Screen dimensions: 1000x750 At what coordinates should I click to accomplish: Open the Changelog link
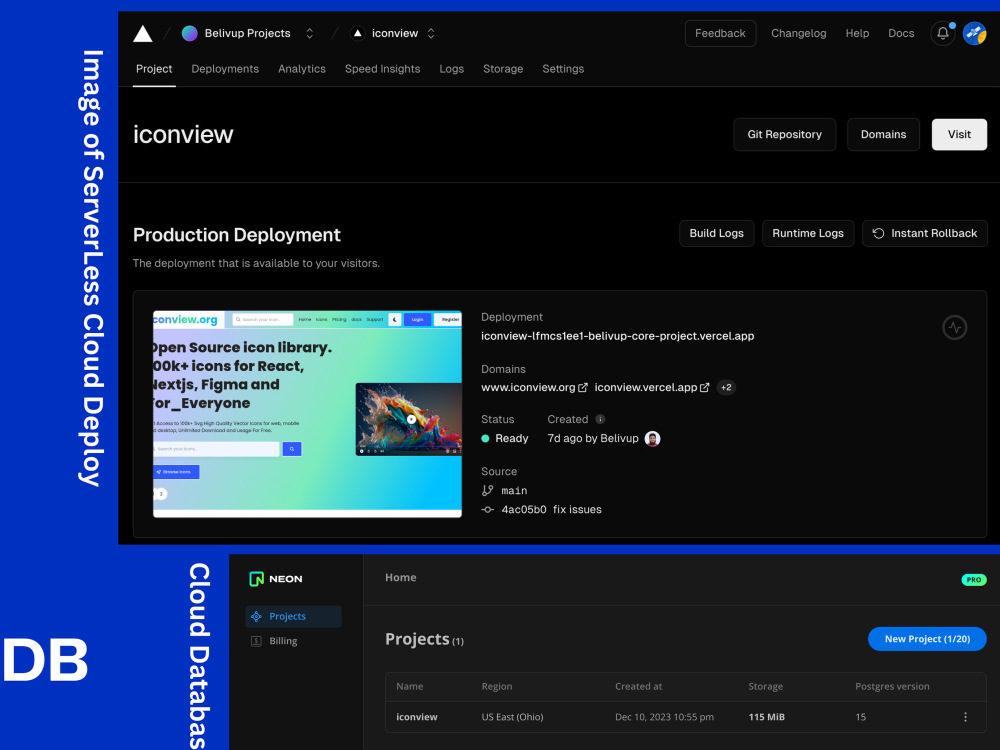(798, 33)
